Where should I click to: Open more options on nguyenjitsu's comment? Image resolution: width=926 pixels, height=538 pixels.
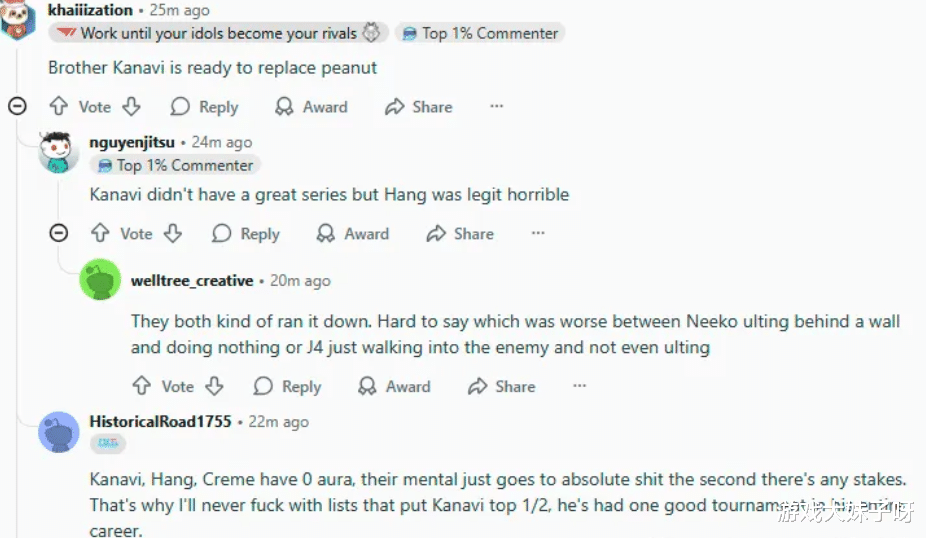538,234
